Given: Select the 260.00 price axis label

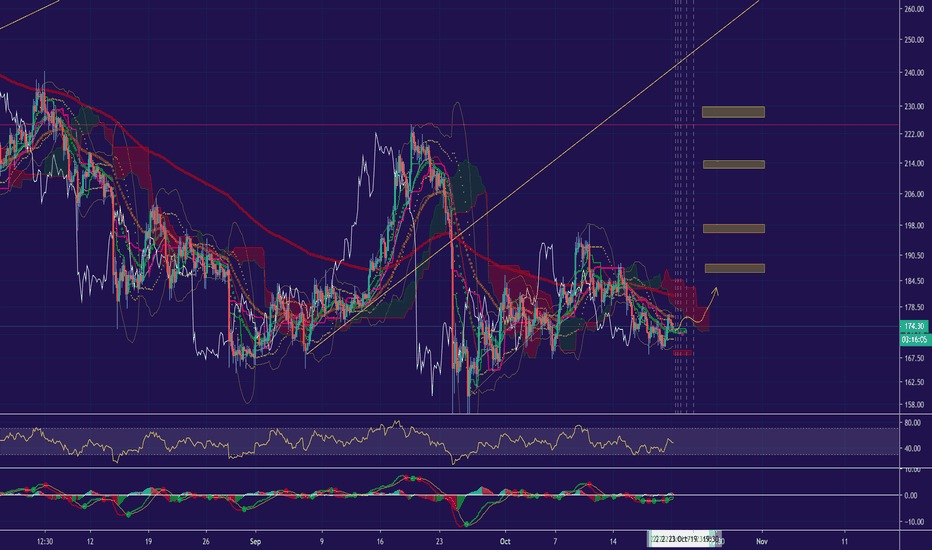Looking at the screenshot, I should click(x=914, y=9).
